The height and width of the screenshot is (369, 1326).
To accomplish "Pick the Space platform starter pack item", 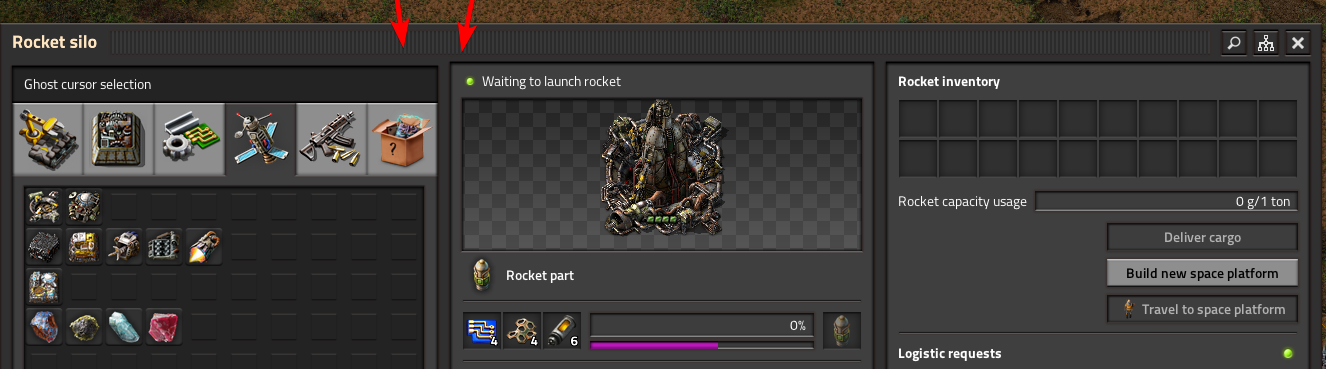I will tap(44, 286).
